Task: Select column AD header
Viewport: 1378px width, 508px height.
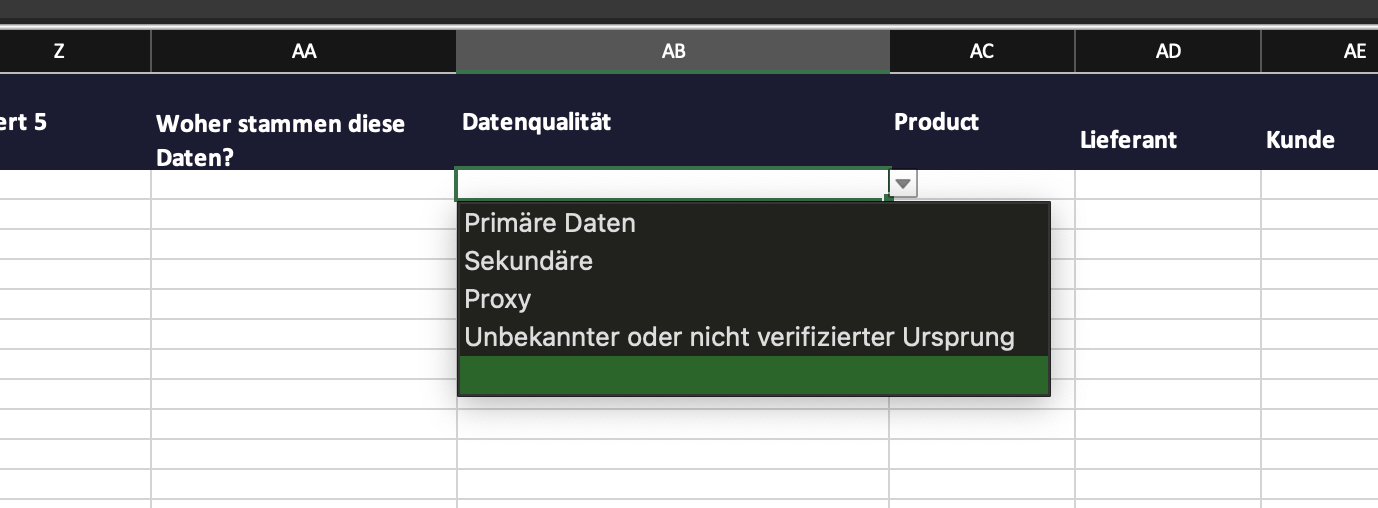Action: (x=1168, y=52)
